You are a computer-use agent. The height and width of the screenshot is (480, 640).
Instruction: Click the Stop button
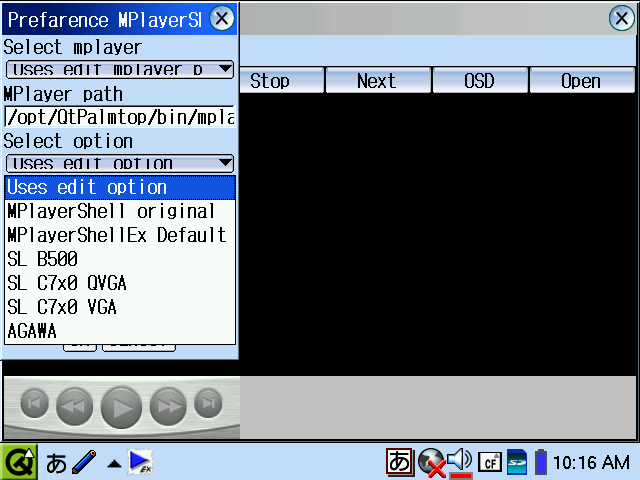[x=282, y=80]
